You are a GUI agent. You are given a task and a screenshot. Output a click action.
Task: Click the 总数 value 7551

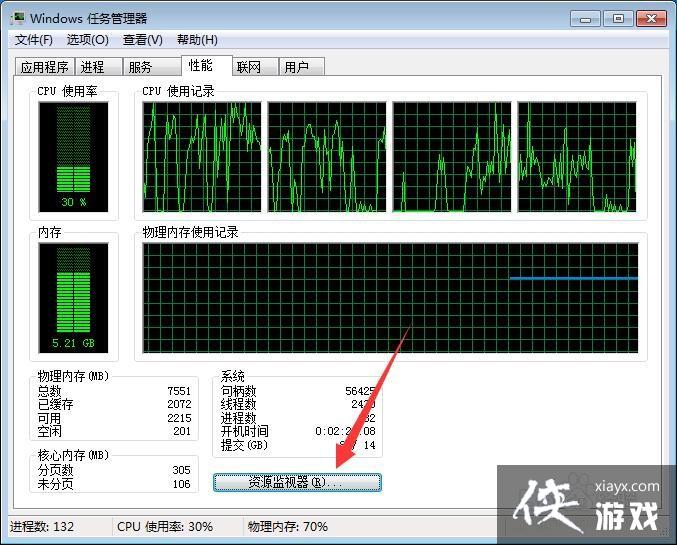[179, 391]
